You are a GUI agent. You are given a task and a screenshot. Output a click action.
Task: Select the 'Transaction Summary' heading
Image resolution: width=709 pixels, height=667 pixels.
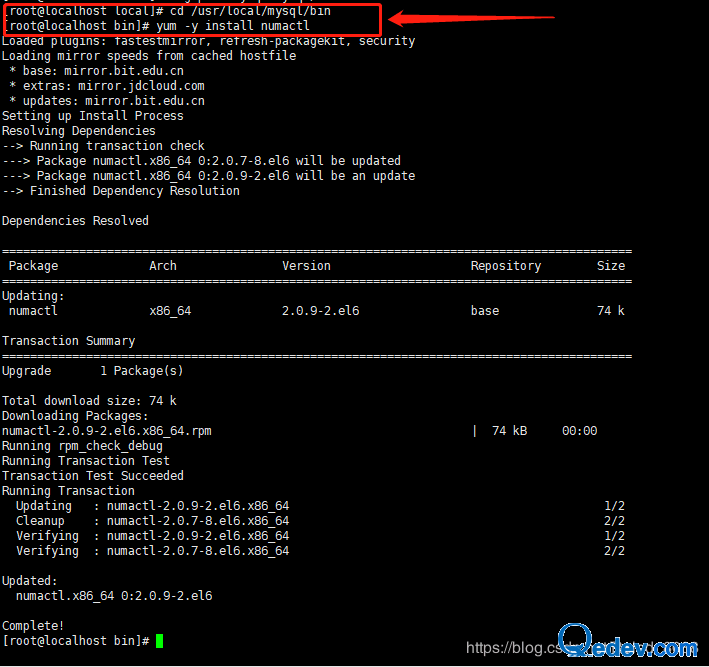[x=68, y=341]
